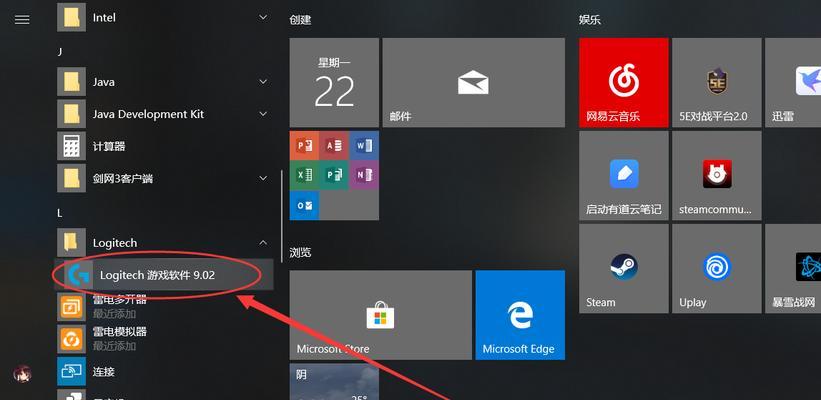Viewport: 821px width, 400px height.
Task: Click the 浏览 group title
Action: [300, 253]
